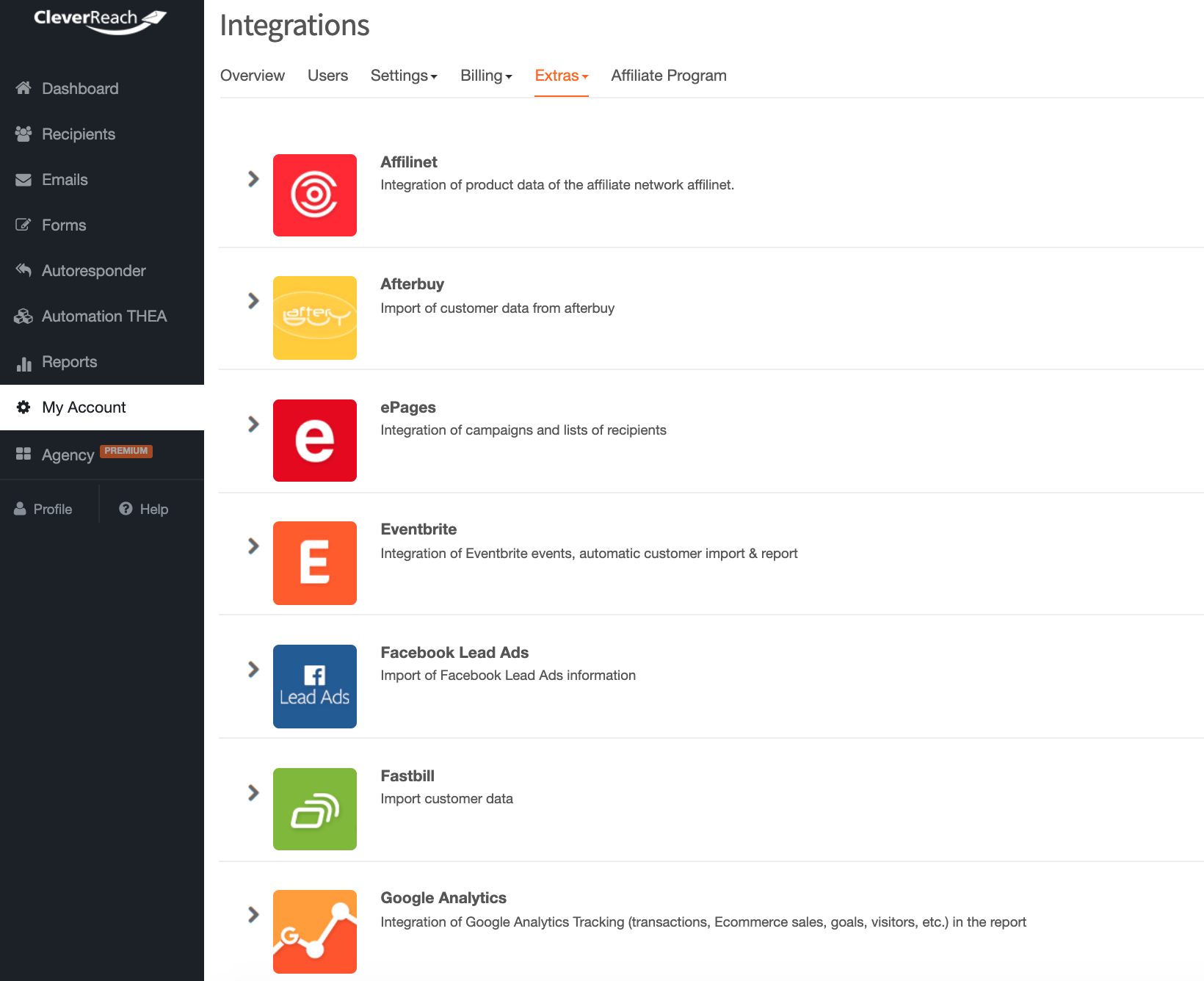Image resolution: width=1204 pixels, height=981 pixels.
Task: Click the Facebook Lead Ads title
Action: 454,653
